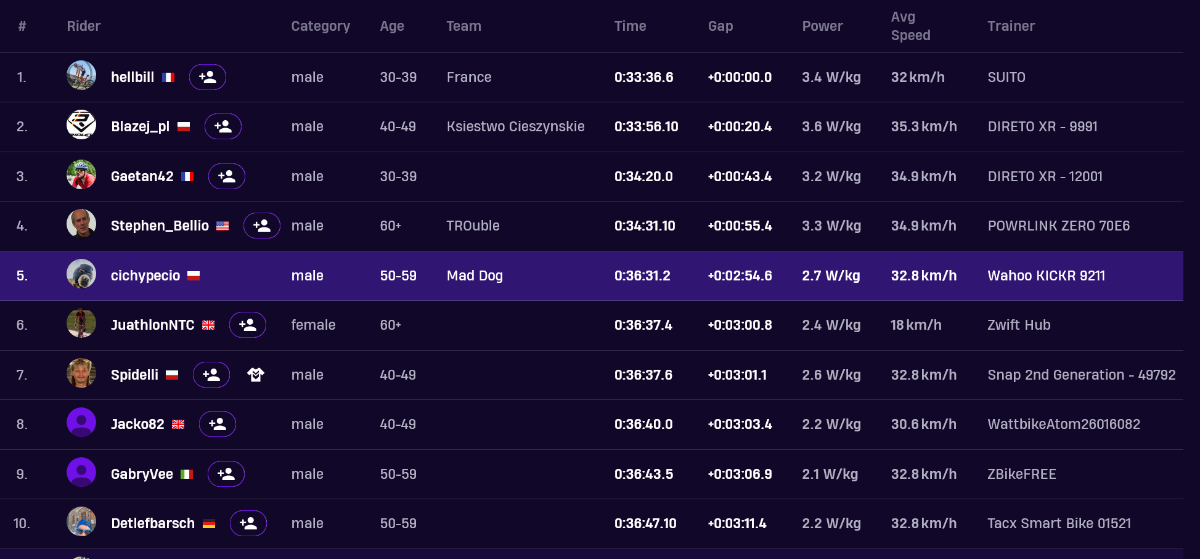Sort by the Category column header
The width and height of the screenshot is (1200, 559).
tap(320, 26)
